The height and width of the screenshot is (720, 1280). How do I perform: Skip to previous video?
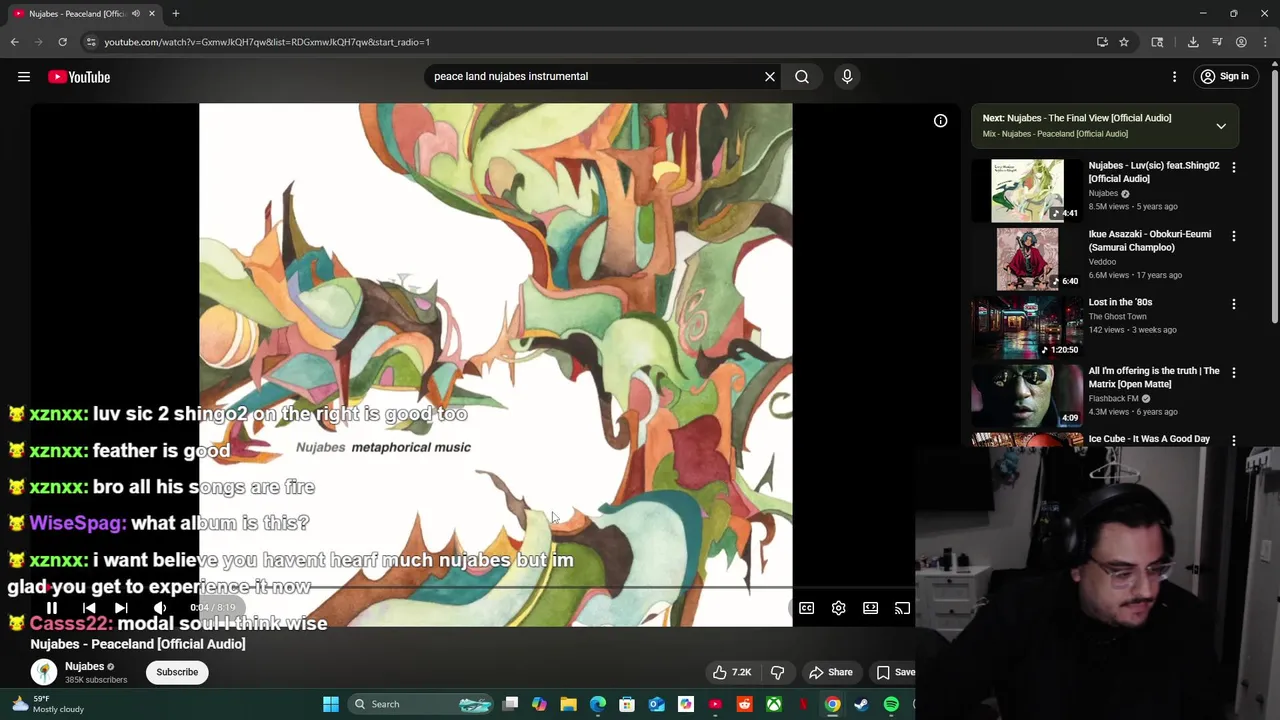pos(89,608)
